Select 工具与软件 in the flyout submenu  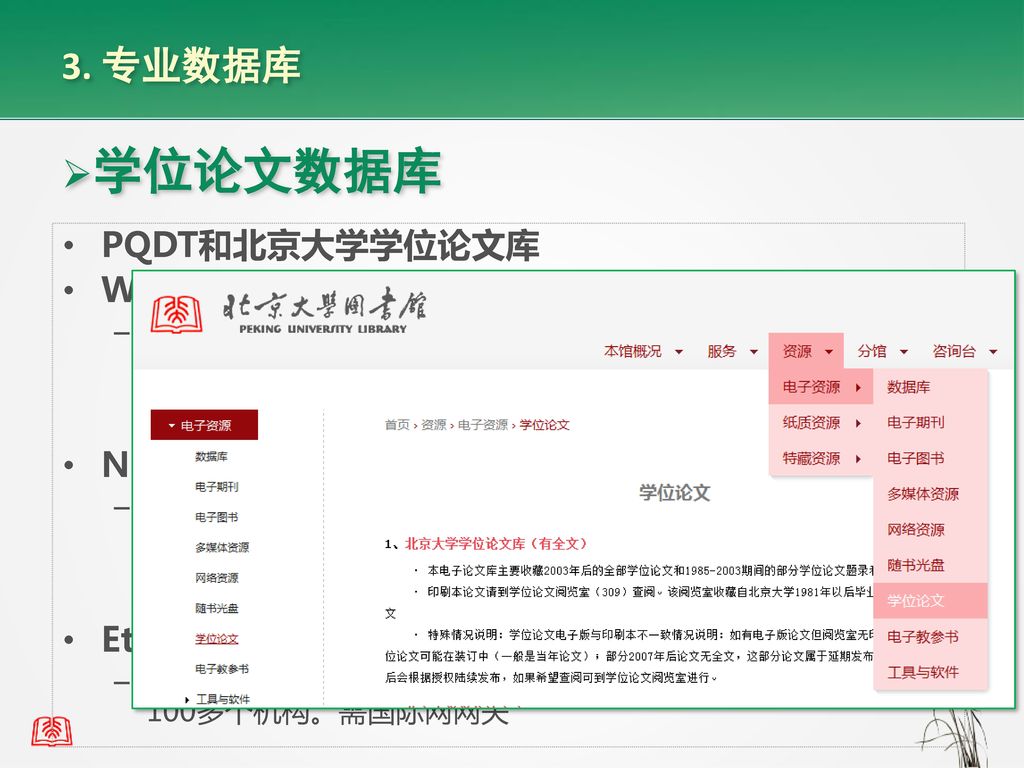[930, 672]
